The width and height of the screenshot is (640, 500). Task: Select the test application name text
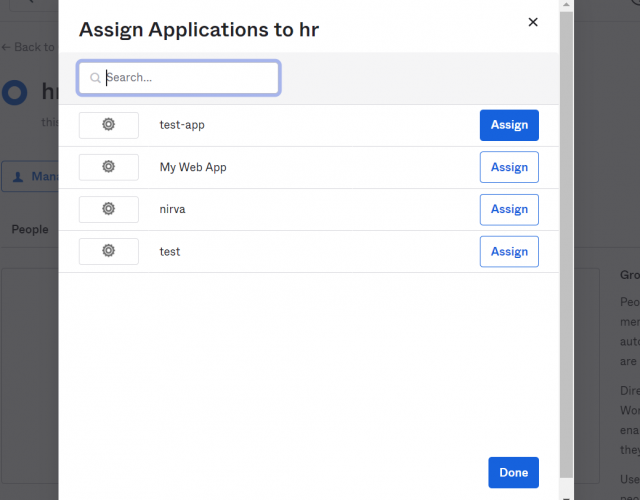170,251
